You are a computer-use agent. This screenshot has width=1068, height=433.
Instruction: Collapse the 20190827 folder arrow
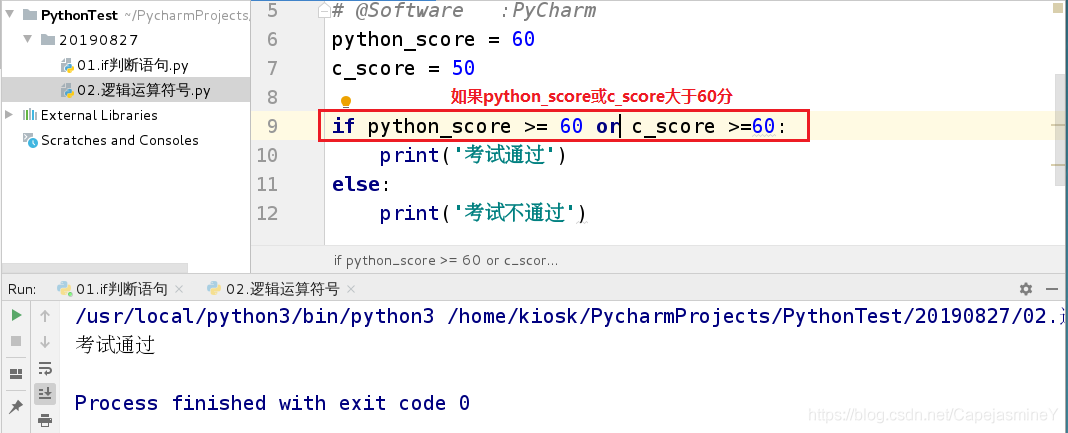[28, 39]
